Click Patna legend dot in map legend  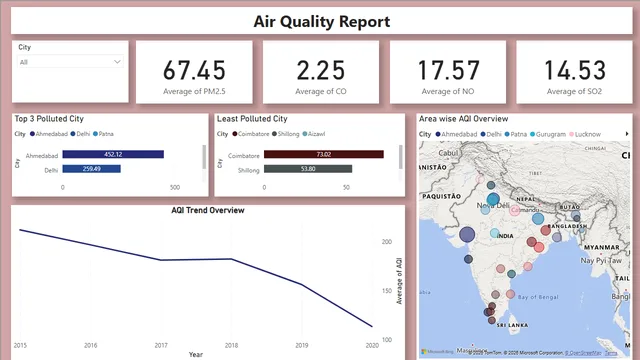[507, 134]
